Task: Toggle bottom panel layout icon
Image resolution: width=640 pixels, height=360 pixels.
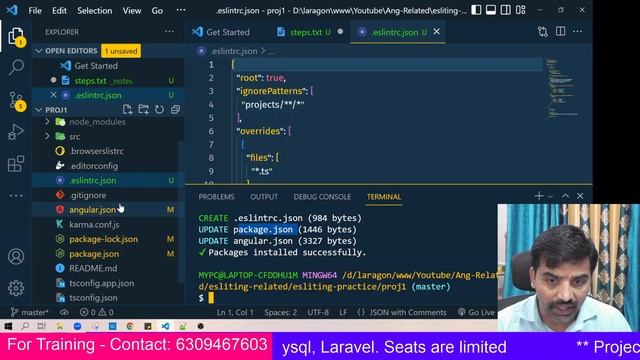Action: pyautogui.click(x=491, y=10)
